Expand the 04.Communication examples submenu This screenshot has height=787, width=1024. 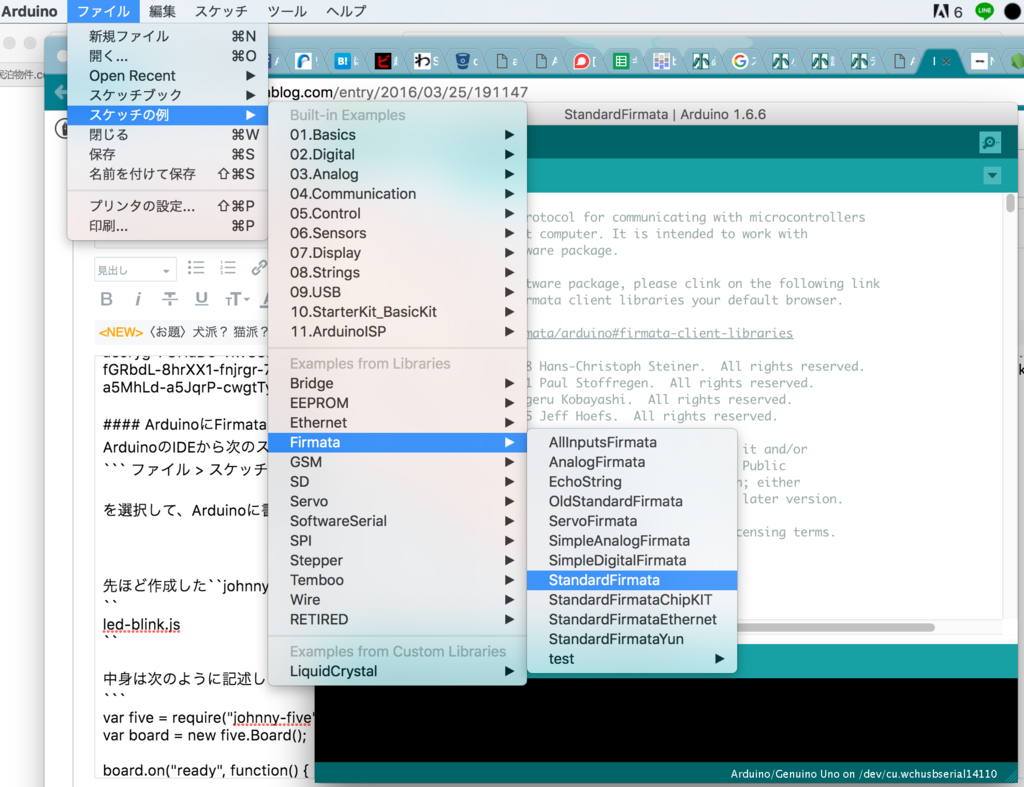[x=397, y=194]
